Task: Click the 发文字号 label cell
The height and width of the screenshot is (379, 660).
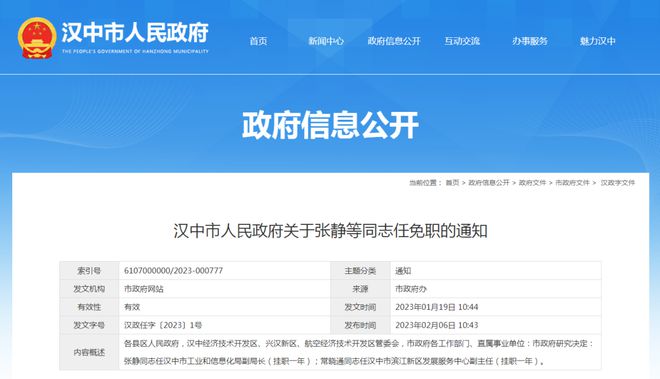Action: (89, 325)
